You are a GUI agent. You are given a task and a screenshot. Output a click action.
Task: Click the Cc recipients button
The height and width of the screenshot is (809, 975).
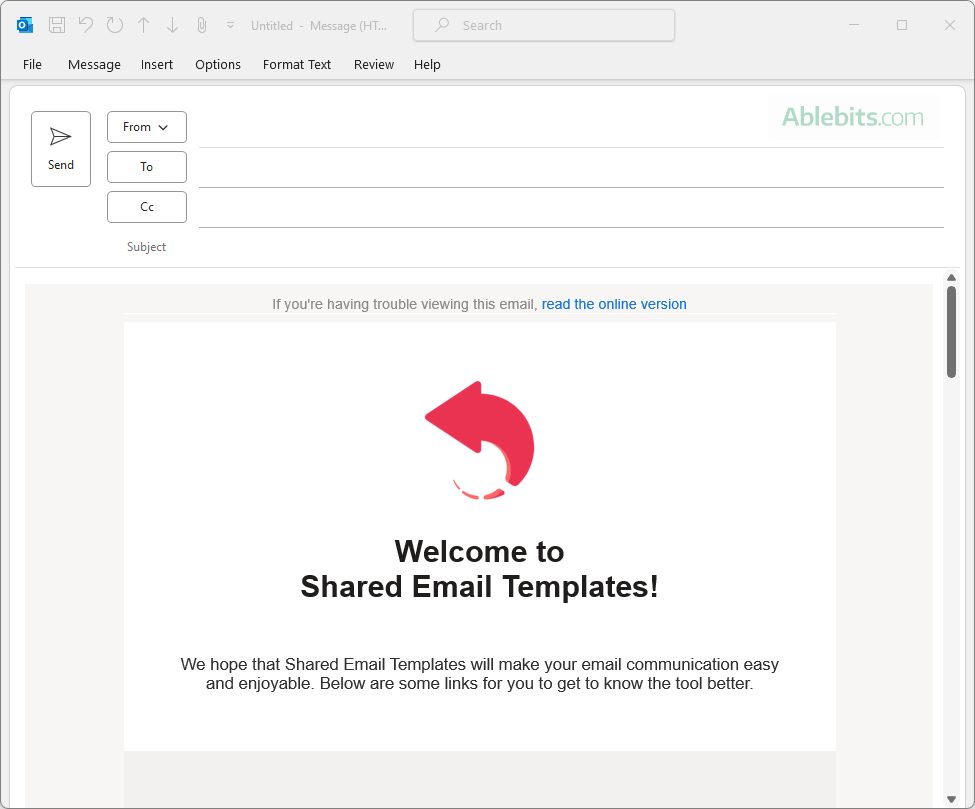click(x=147, y=207)
